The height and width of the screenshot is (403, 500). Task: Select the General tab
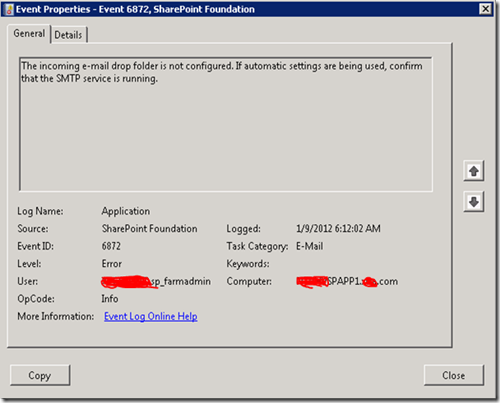[29, 34]
